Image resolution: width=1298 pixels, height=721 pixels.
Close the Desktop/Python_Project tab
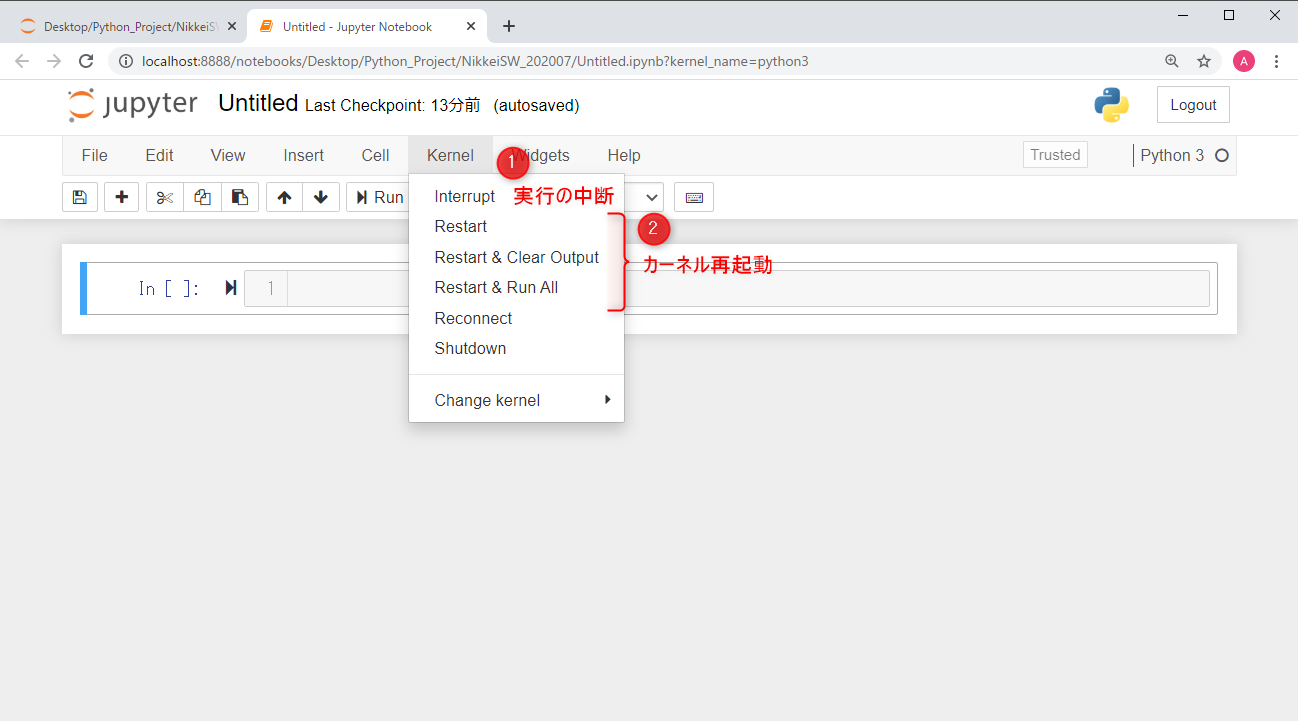tap(232, 26)
